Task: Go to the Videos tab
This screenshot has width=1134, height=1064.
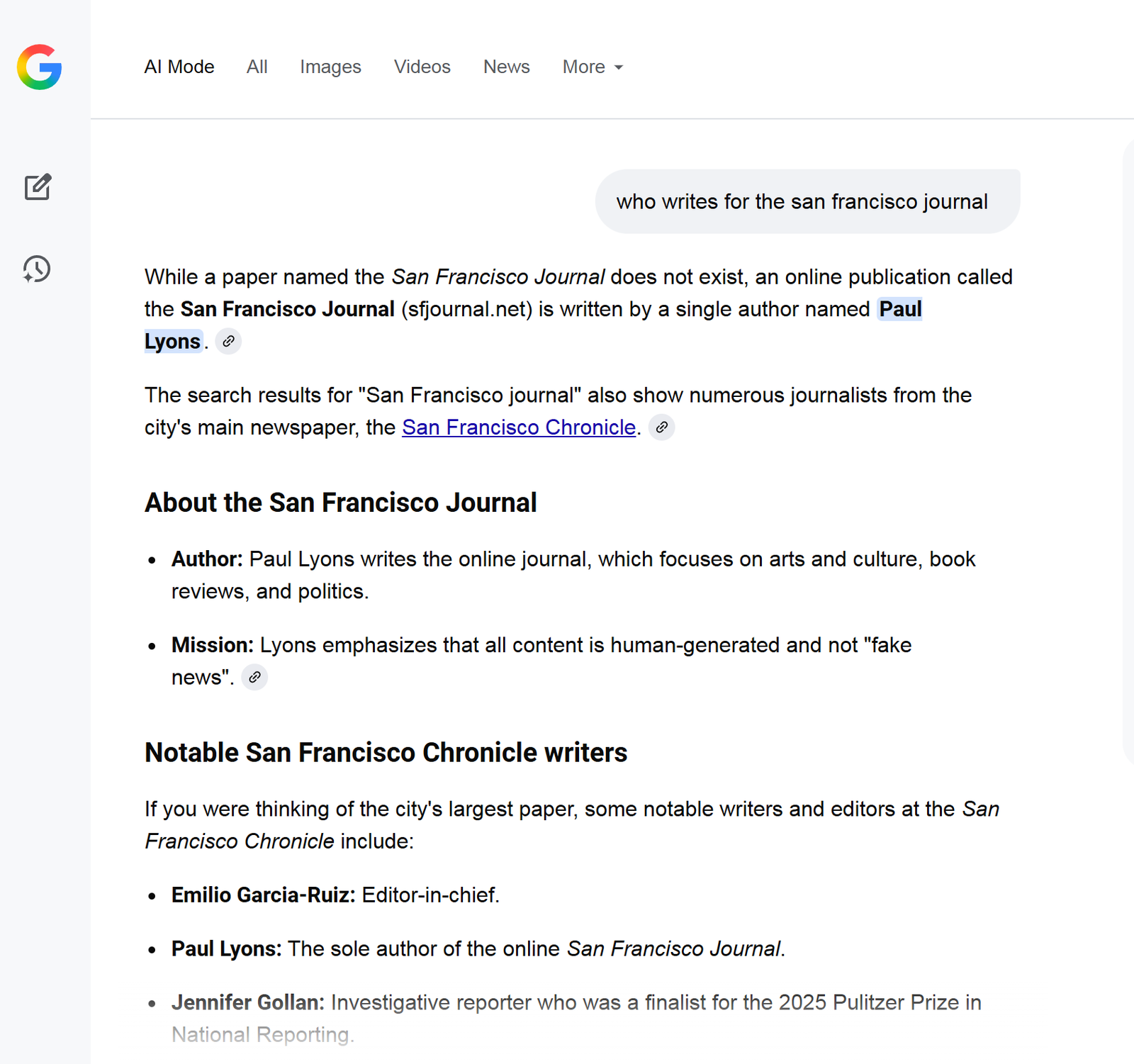Action: point(422,67)
